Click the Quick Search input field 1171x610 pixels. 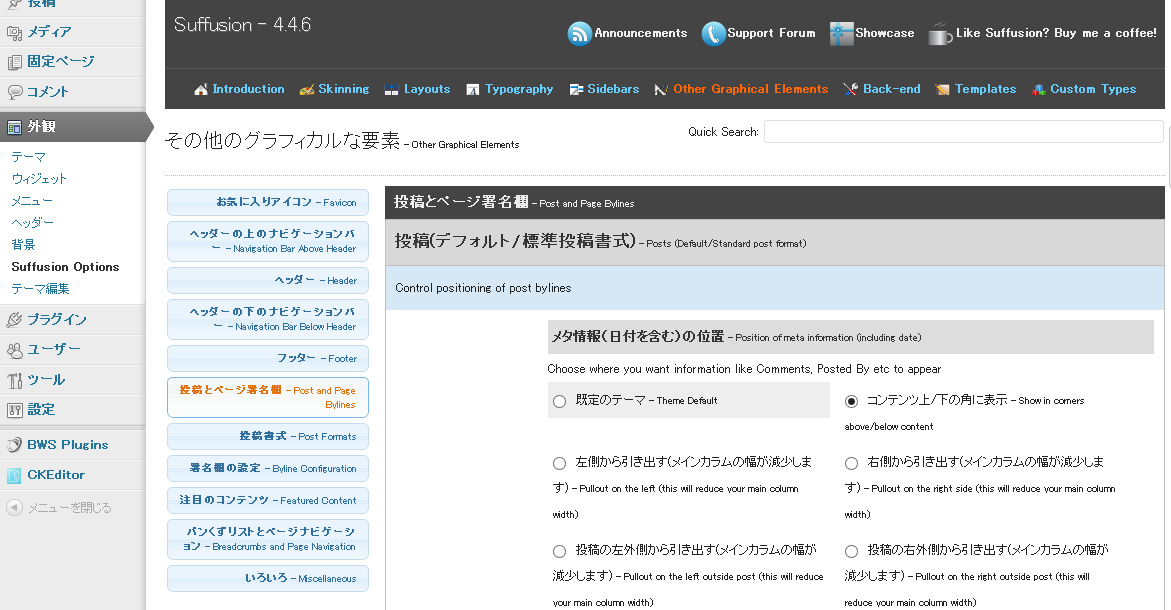(963, 132)
